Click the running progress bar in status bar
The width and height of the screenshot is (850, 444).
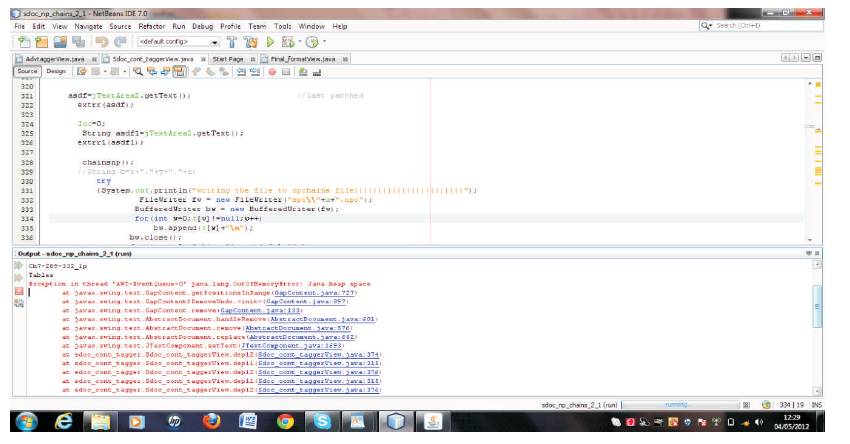(x=680, y=404)
